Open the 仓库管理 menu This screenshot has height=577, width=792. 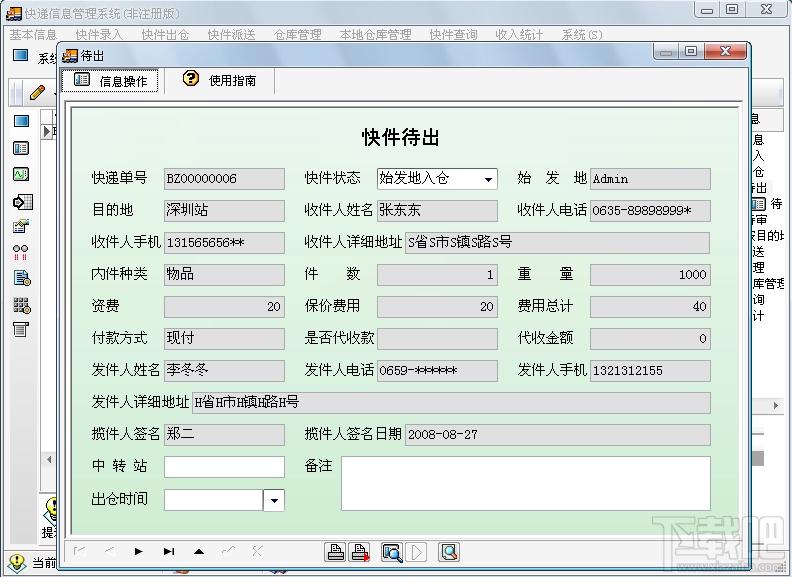(298, 34)
